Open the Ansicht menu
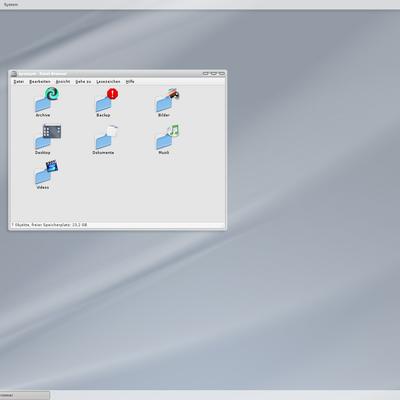Screen dimensions: 400x400 (x=63, y=82)
